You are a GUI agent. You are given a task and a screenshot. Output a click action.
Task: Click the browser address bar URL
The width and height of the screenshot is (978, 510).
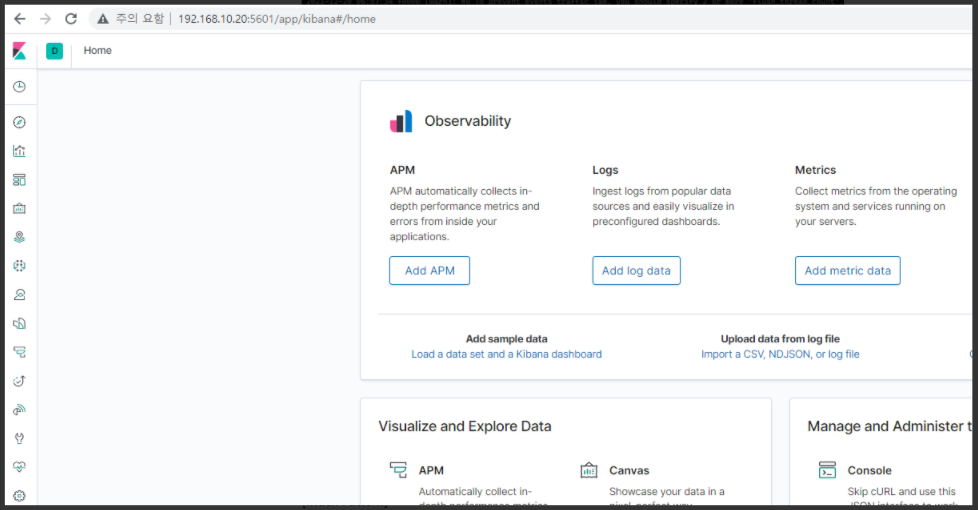[277, 19]
